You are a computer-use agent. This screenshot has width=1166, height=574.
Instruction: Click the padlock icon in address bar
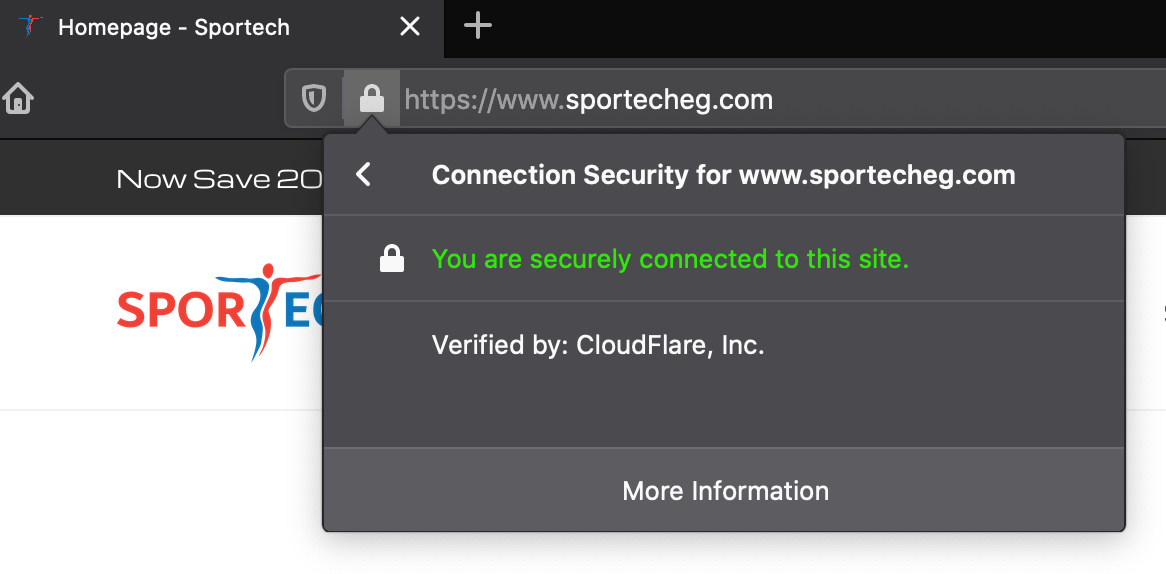[x=372, y=98]
